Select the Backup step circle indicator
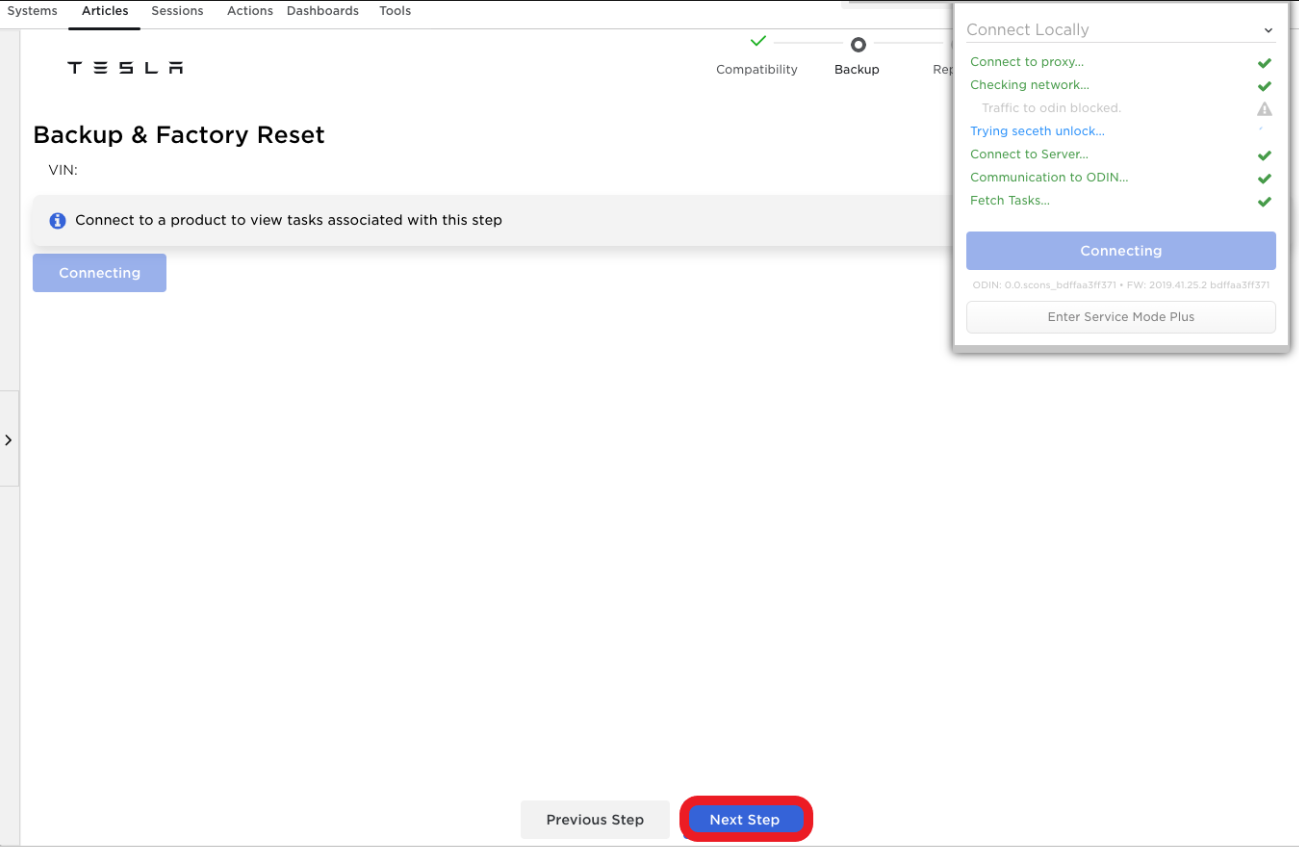Image resolution: width=1299 pixels, height=847 pixels. tap(857, 44)
